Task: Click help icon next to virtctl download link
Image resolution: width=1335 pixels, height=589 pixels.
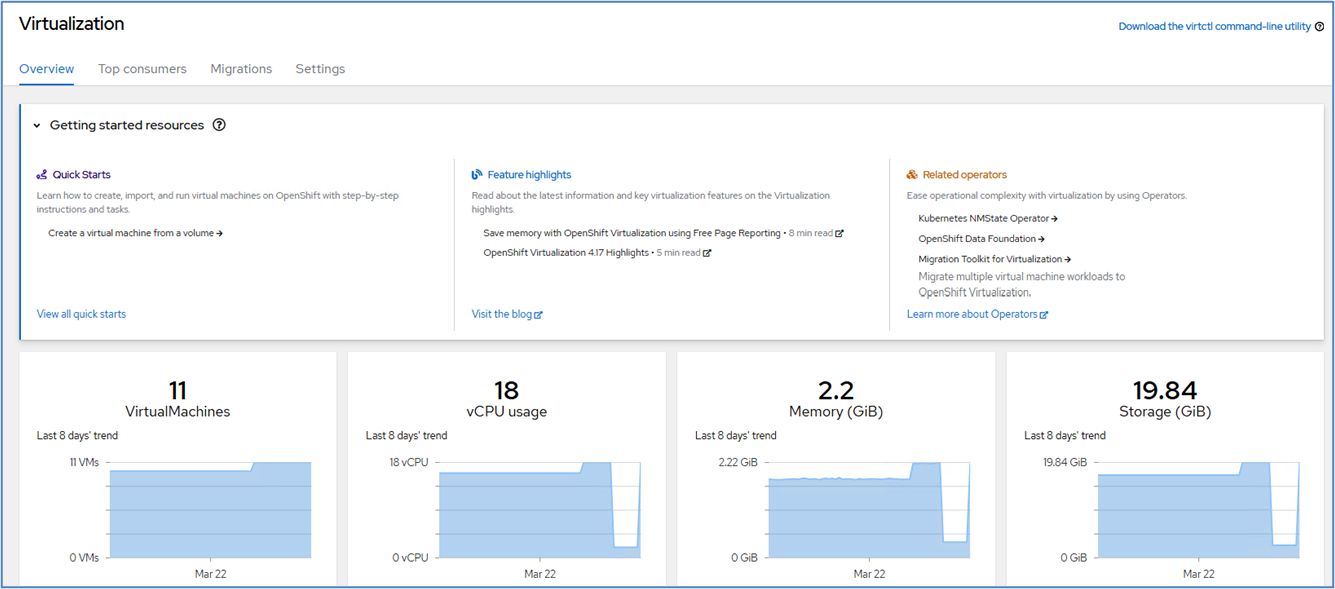Action: coord(1320,27)
